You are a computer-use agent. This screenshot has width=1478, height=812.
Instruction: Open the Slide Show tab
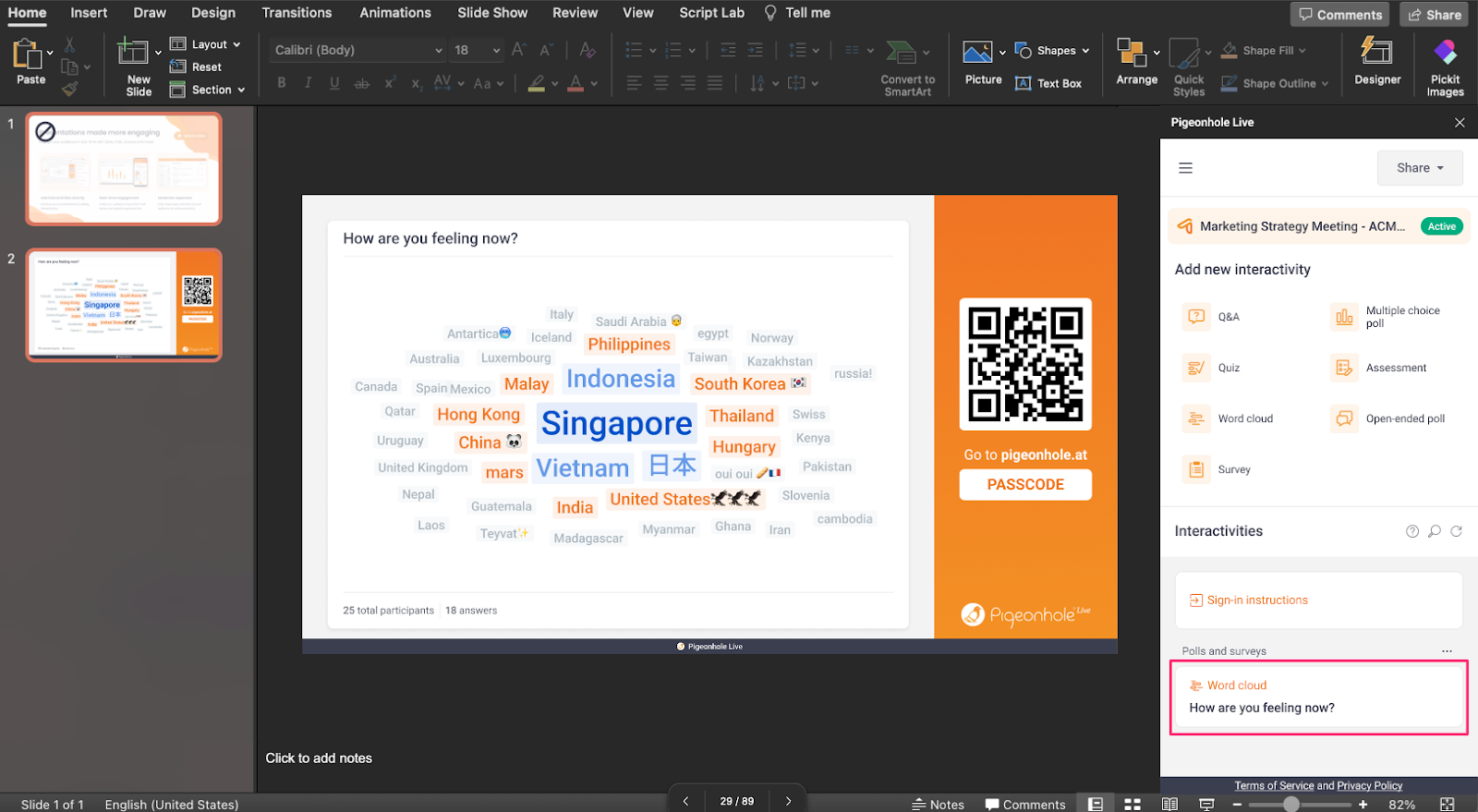492,13
